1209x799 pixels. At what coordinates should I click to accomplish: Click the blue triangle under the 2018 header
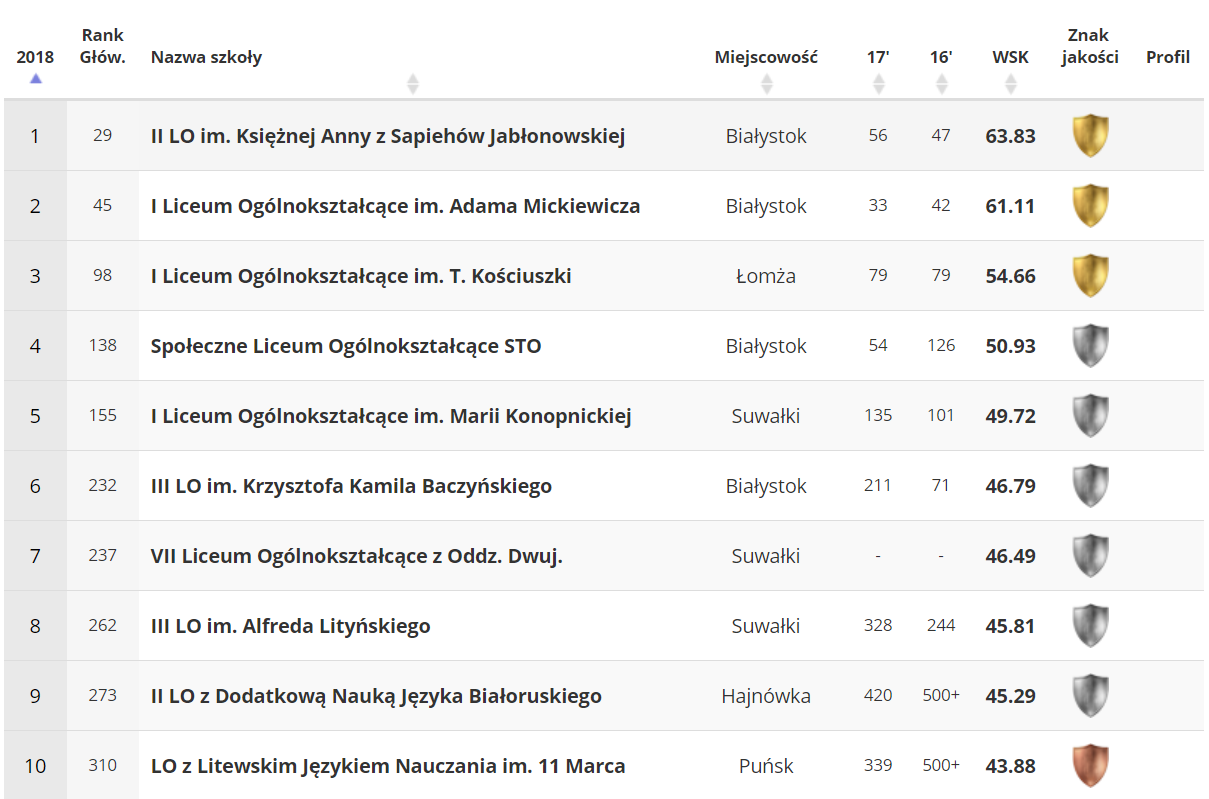[35, 76]
